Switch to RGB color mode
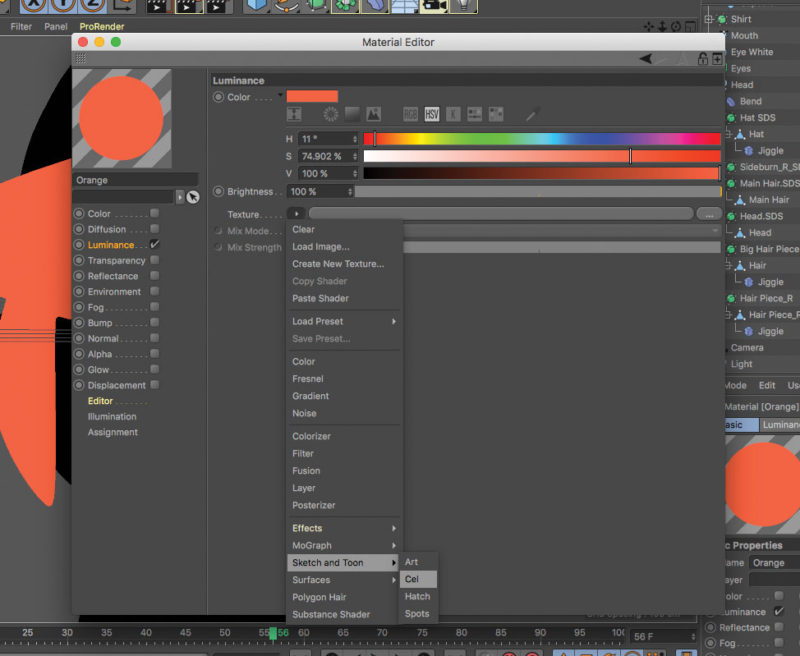 pyautogui.click(x=409, y=115)
